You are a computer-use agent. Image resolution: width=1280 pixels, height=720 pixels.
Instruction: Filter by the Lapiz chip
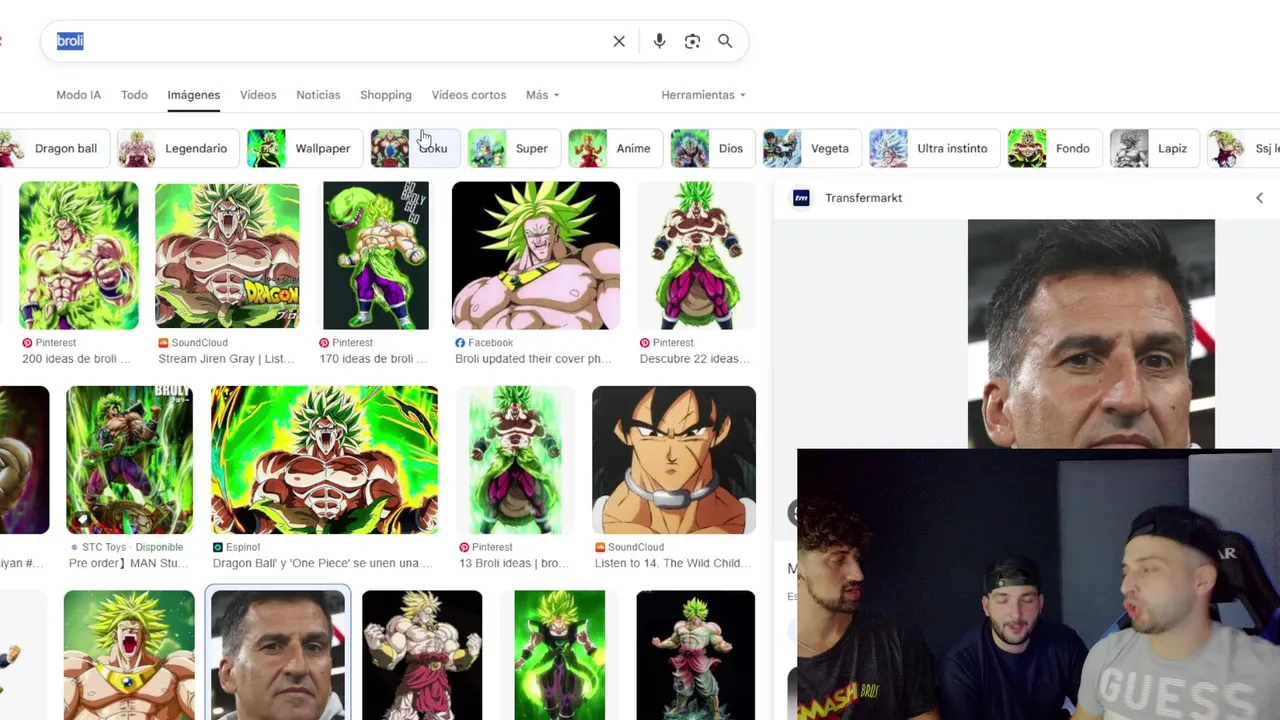point(1154,148)
